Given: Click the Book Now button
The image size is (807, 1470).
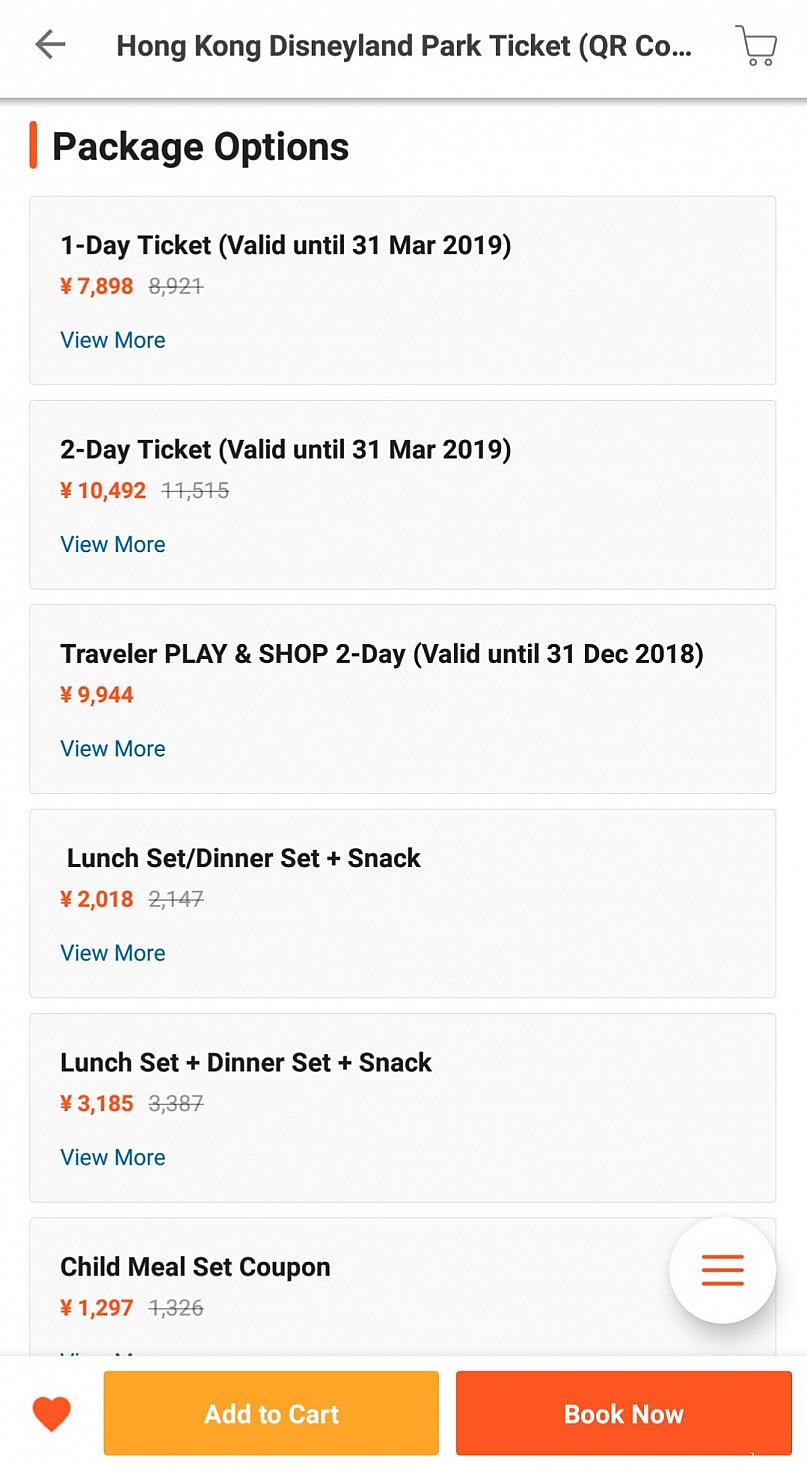Looking at the screenshot, I should [624, 1413].
